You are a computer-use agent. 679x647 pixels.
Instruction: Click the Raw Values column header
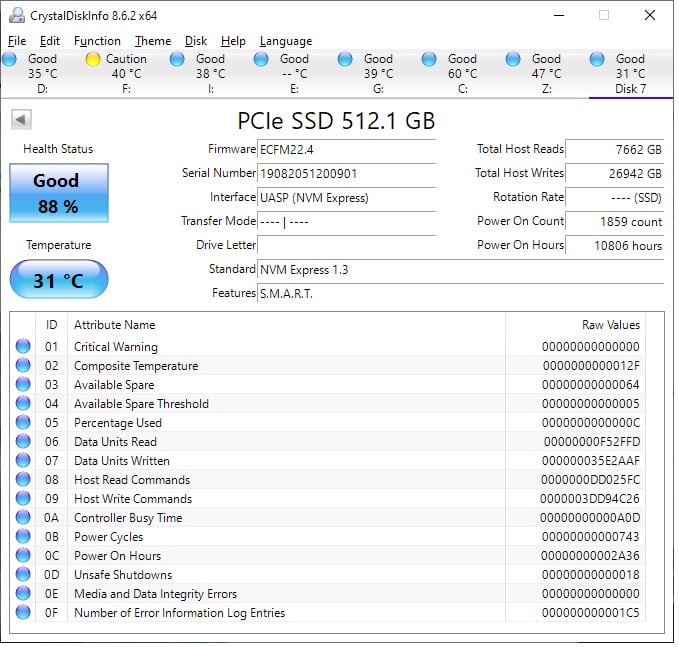(611, 325)
